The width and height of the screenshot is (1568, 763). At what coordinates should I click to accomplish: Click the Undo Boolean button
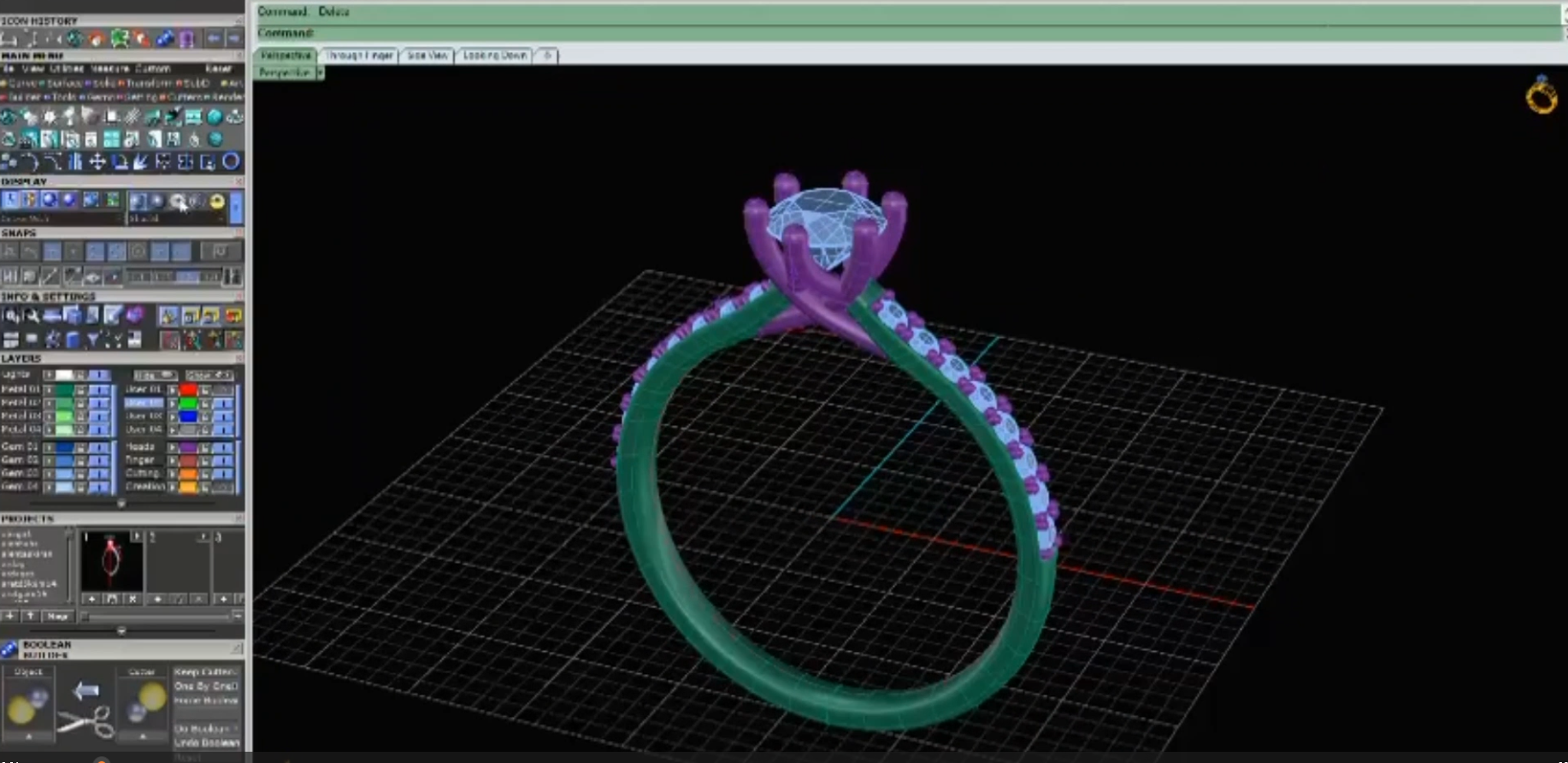[x=206, y=742]
